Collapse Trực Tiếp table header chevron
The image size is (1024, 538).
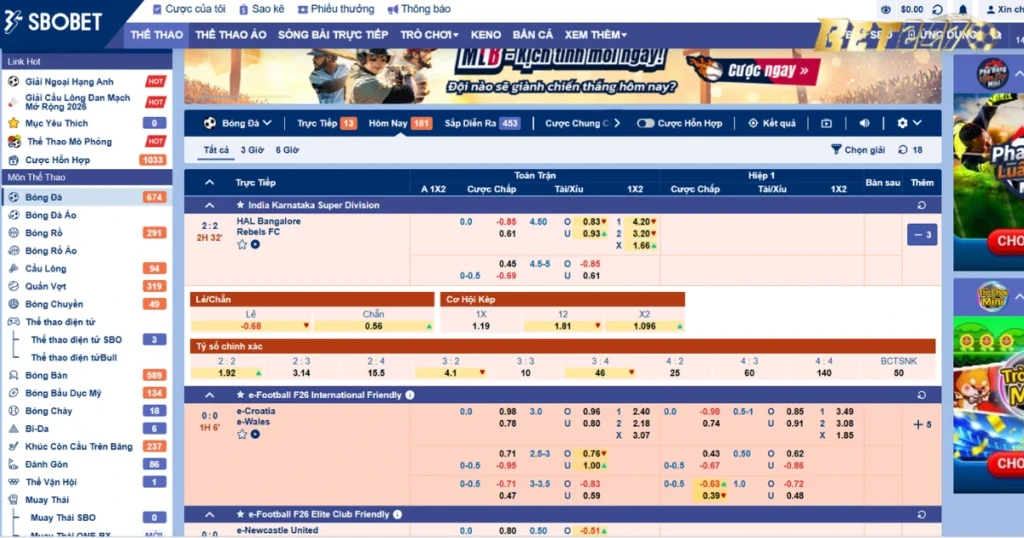pos(210,182)
